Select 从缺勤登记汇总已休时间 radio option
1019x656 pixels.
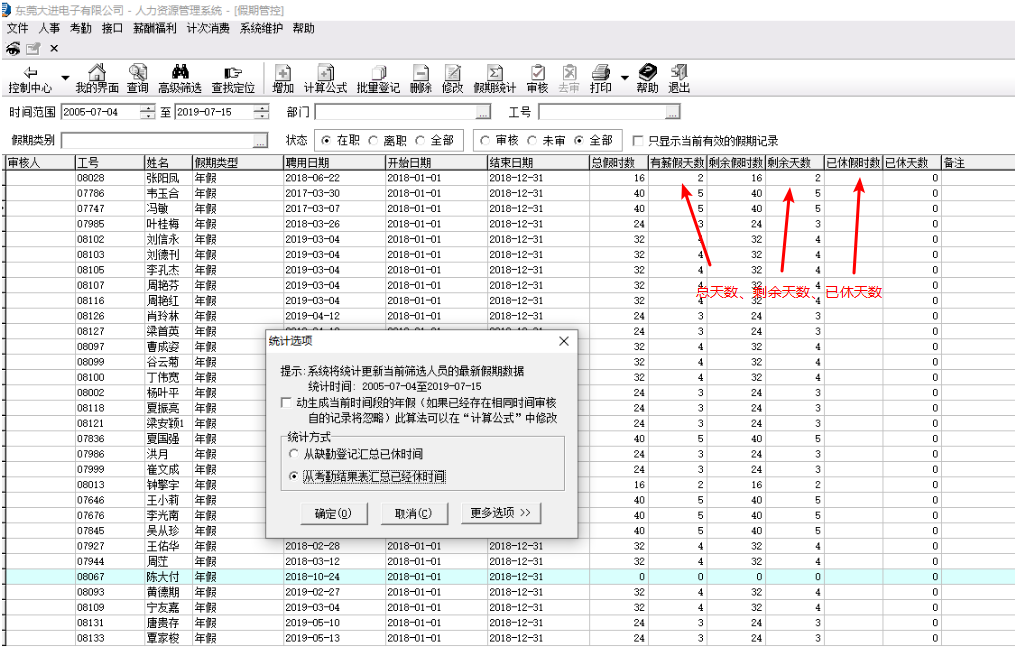pyautogui.click(x=294, y=454)
